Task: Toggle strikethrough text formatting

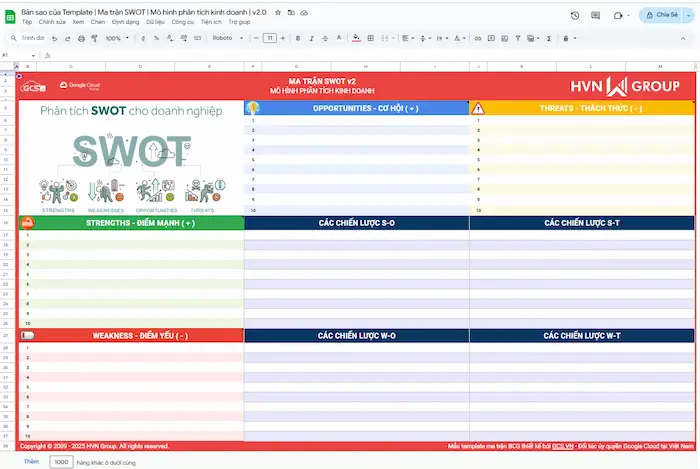Action: tap(327, 38)
